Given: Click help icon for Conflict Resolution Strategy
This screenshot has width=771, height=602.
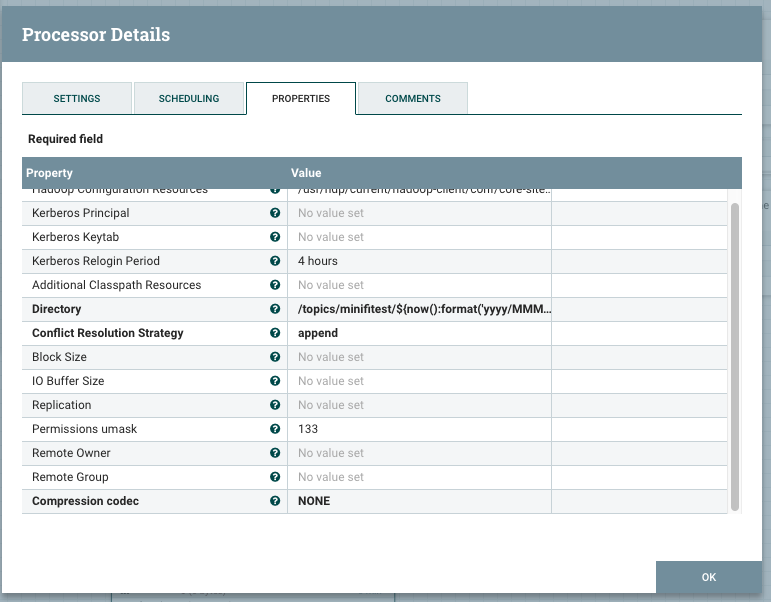Looking at the screenshot, I should coord(275,333).
